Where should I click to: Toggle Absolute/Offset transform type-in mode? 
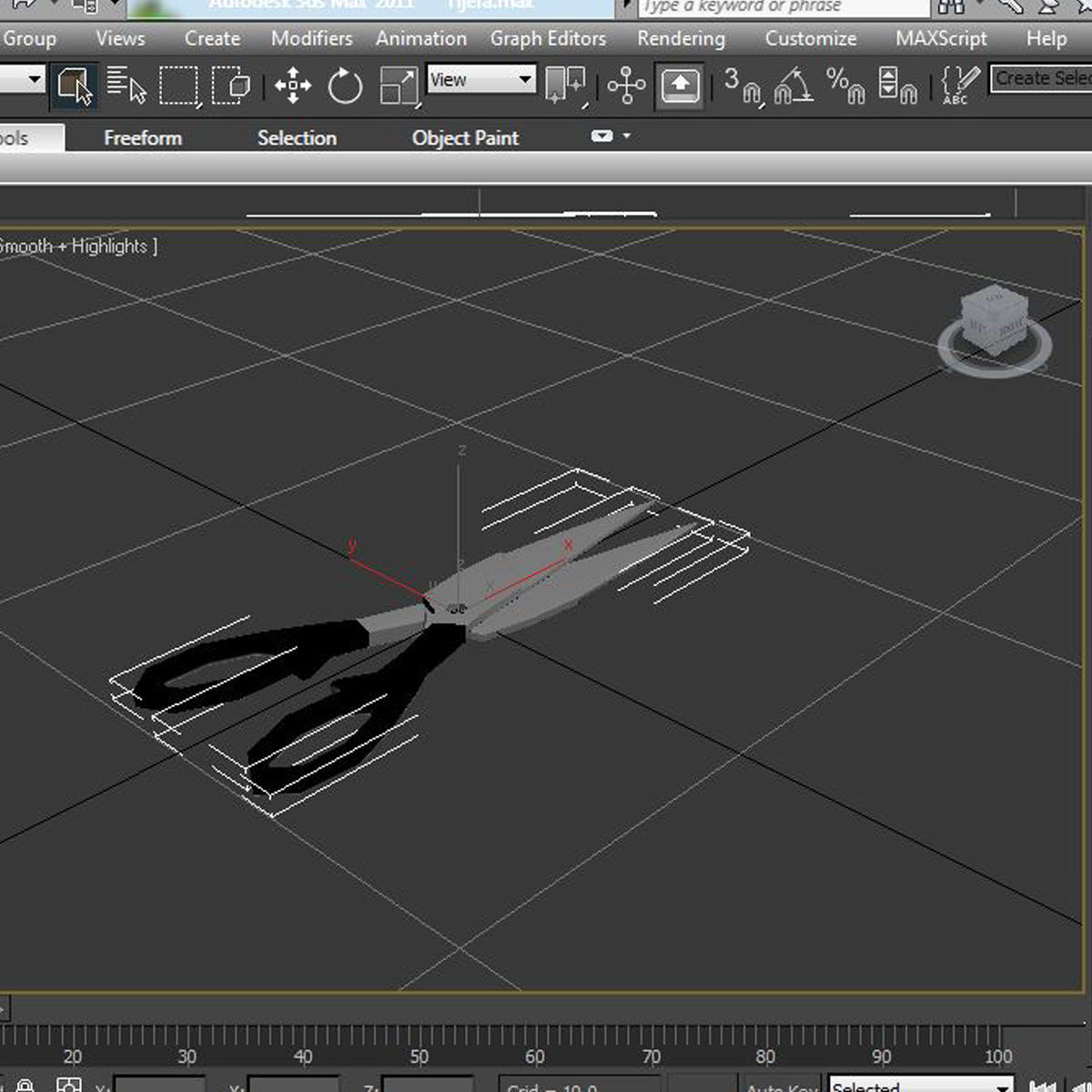click(68, 1086)
